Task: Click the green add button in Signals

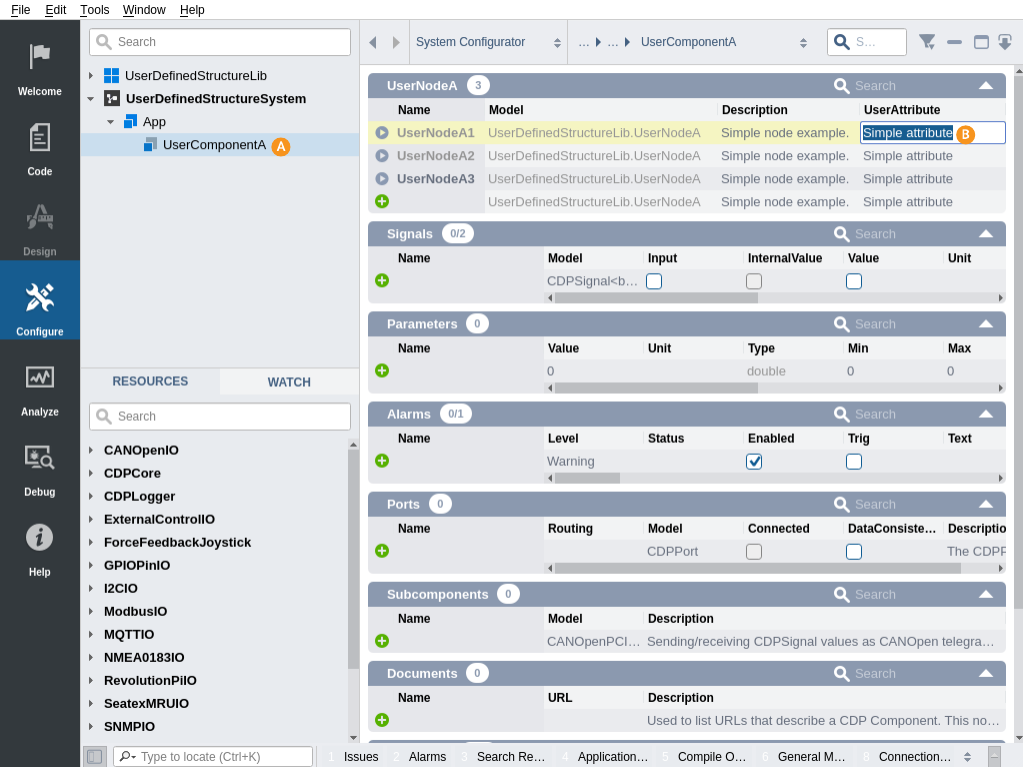Action: point(382,280)
